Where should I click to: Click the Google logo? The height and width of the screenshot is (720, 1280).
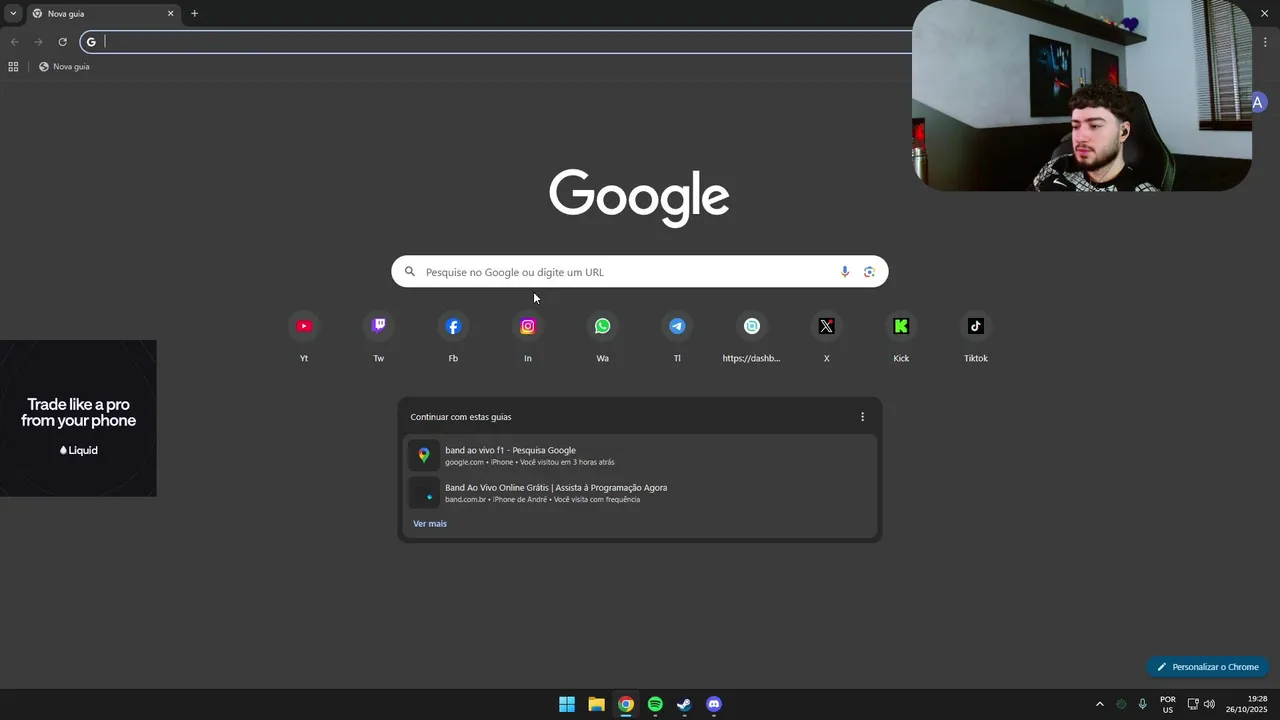[639, 197]
